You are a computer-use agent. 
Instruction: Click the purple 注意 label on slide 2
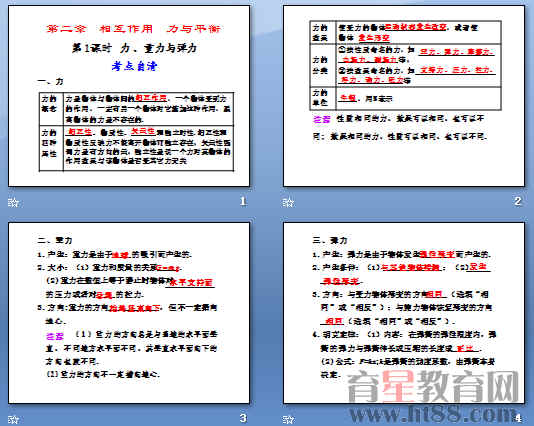point(322,119)
